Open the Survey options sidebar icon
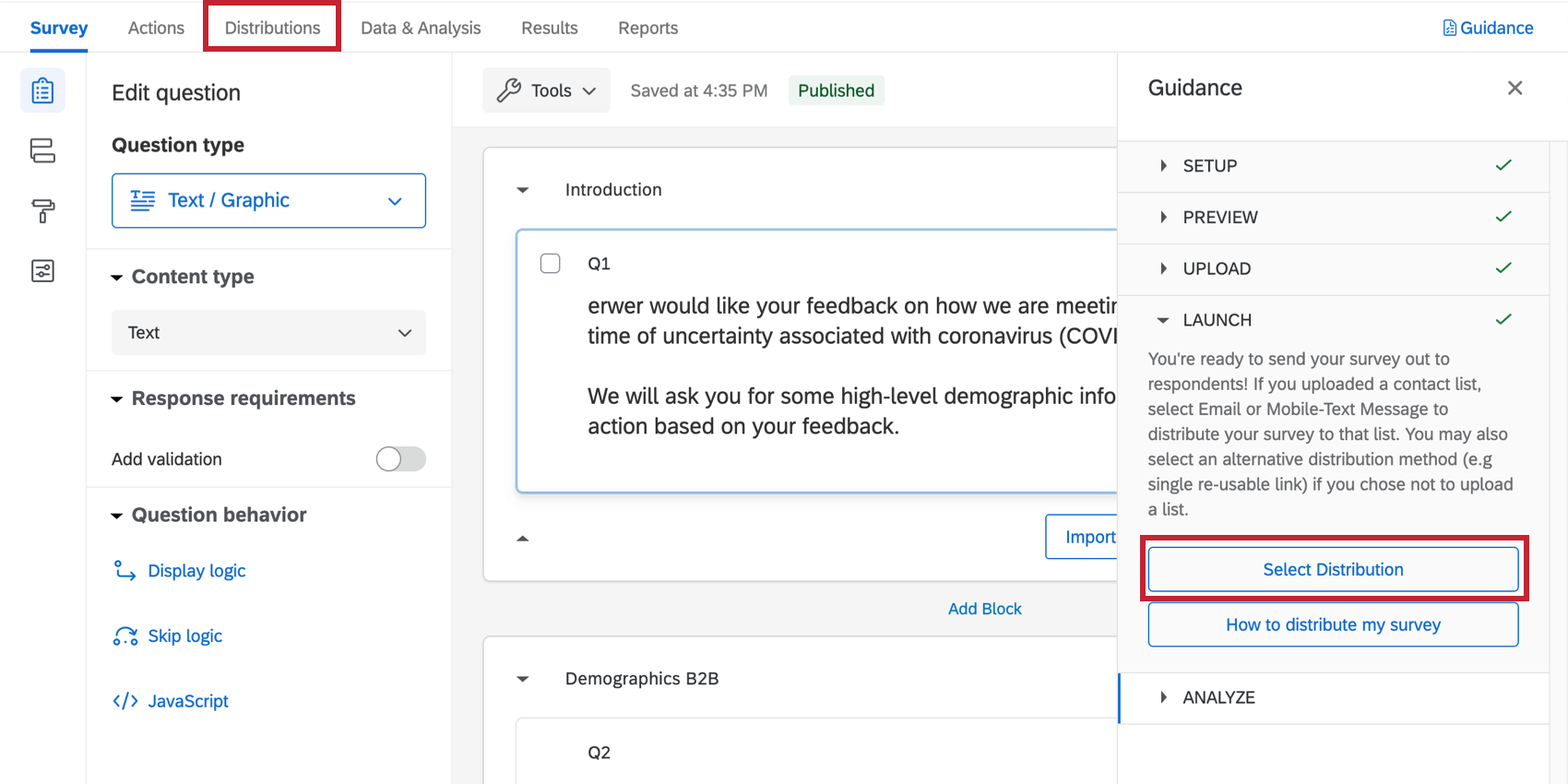 (x=42, y=271)
